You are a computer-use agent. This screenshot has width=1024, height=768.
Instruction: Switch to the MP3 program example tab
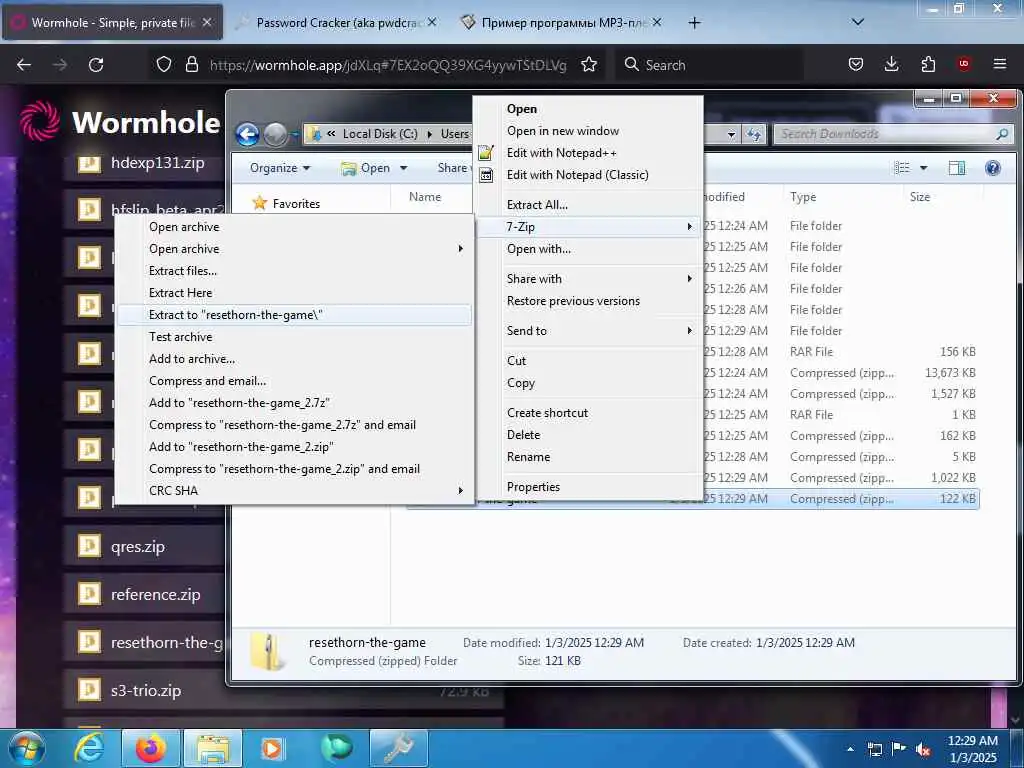tap(562, 23)
